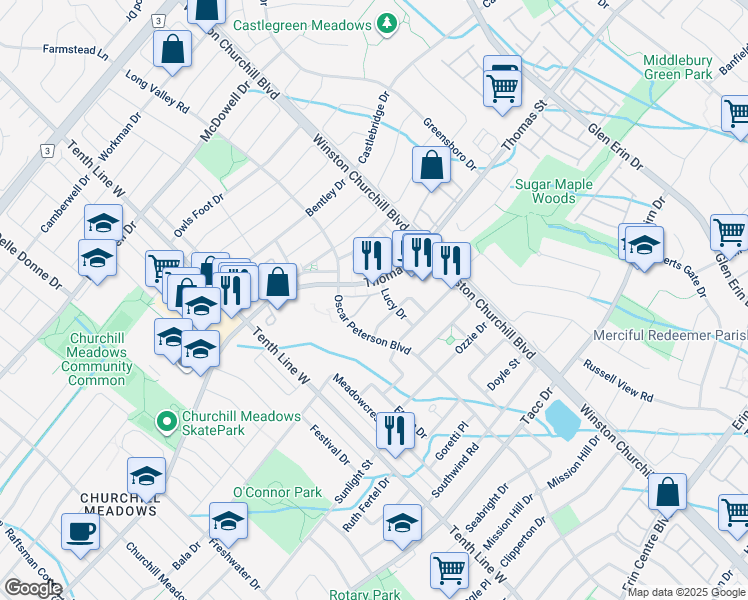
Task: Select O'Connor Park label
Action: (x=277, y=492)
